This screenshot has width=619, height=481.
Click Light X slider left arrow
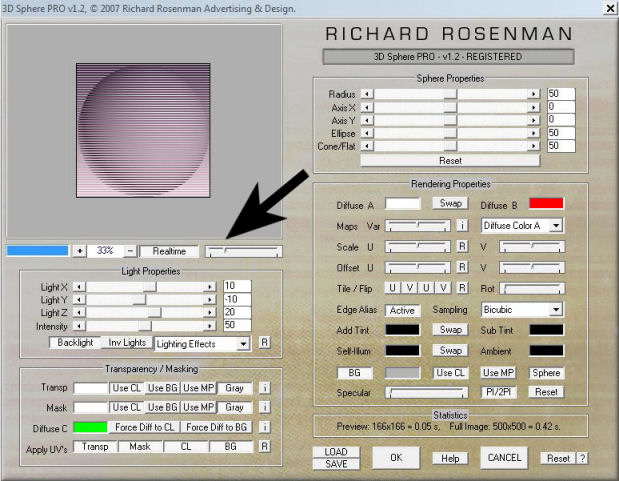(x=79, y=287)
